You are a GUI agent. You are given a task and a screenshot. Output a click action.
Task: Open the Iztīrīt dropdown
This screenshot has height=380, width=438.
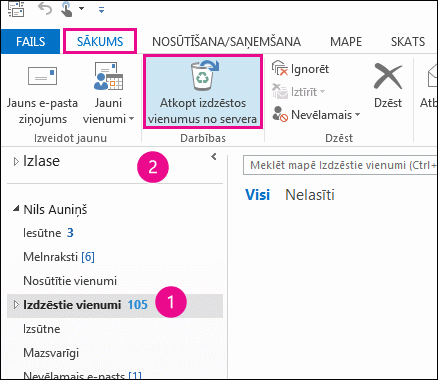(x=298, y=92)
